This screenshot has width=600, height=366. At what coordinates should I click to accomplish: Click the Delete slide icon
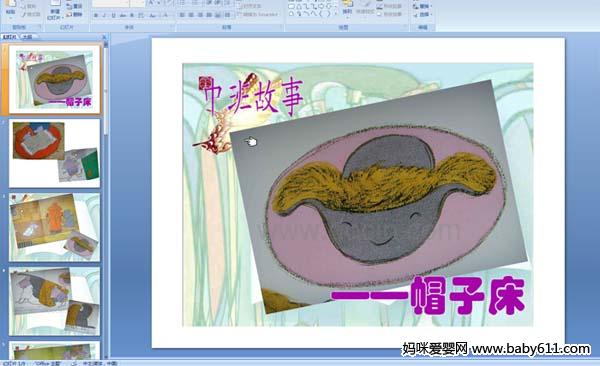69,15
